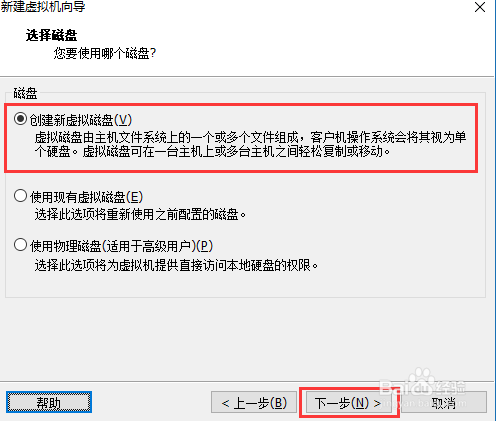Choose the 使用物理磁盘 radio option

(20, 245)
